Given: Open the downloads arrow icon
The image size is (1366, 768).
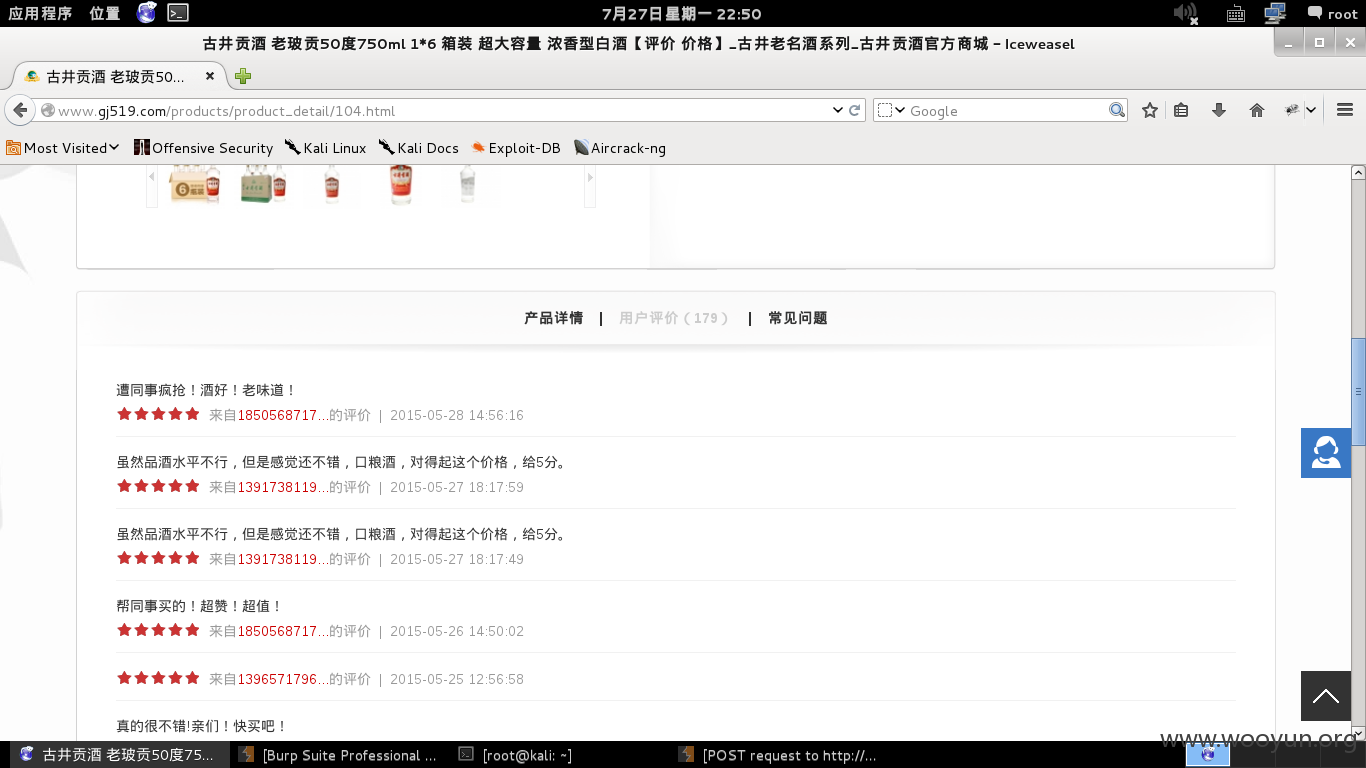Looking at the screenshot, I should pyautogui.click(x=1218, y=111).
